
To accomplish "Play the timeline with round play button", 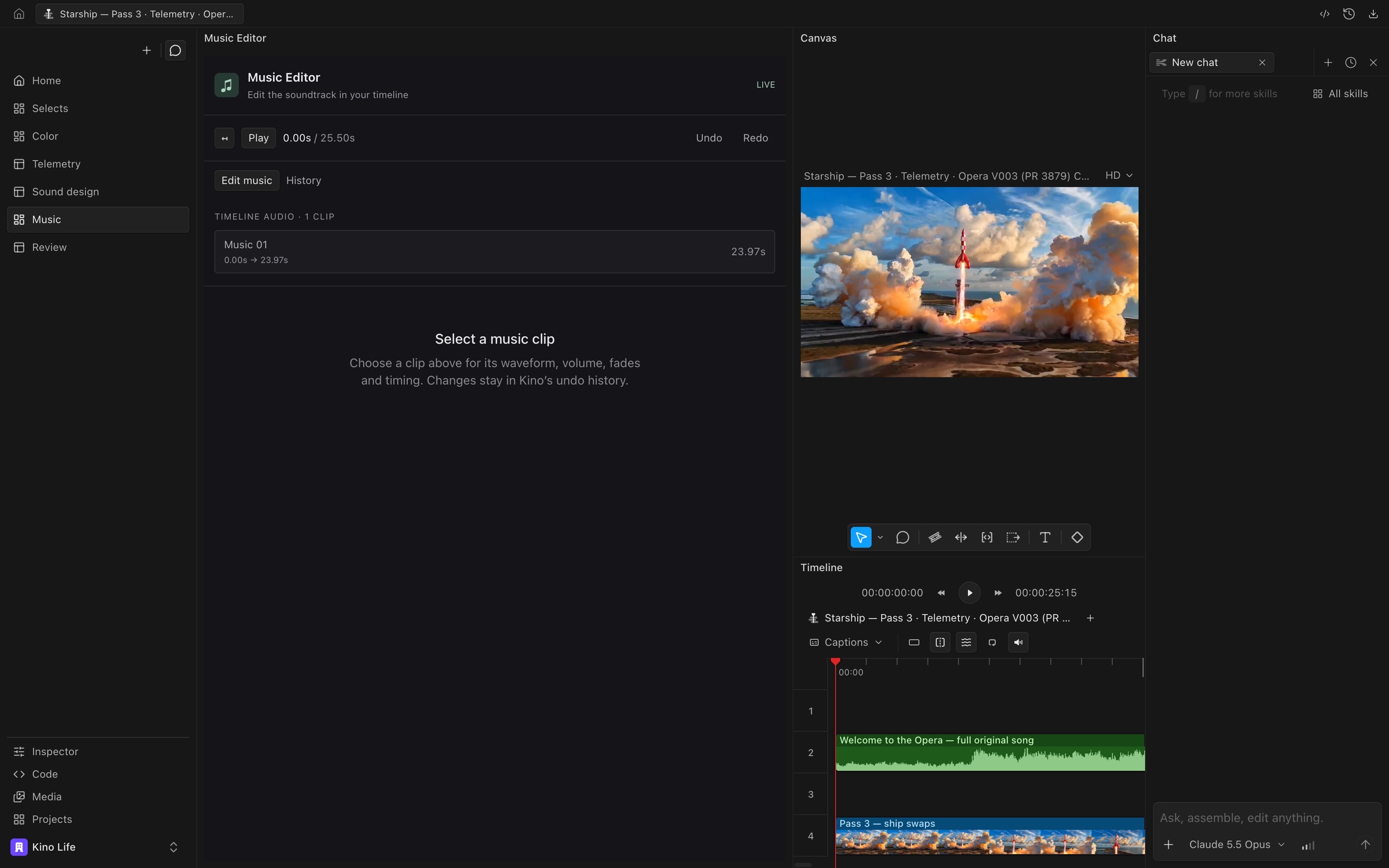I will (969, 593).
